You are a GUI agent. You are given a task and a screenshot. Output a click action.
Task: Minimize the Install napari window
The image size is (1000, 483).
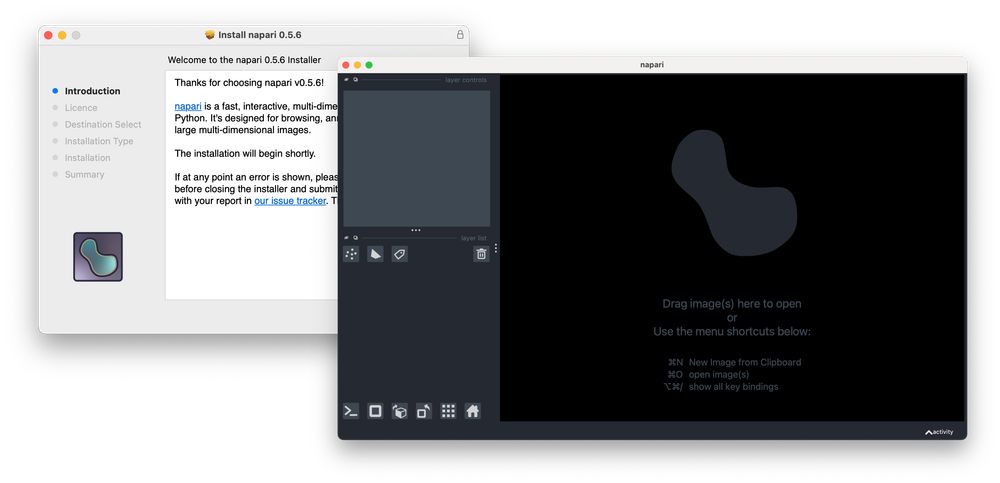[62, 35]
